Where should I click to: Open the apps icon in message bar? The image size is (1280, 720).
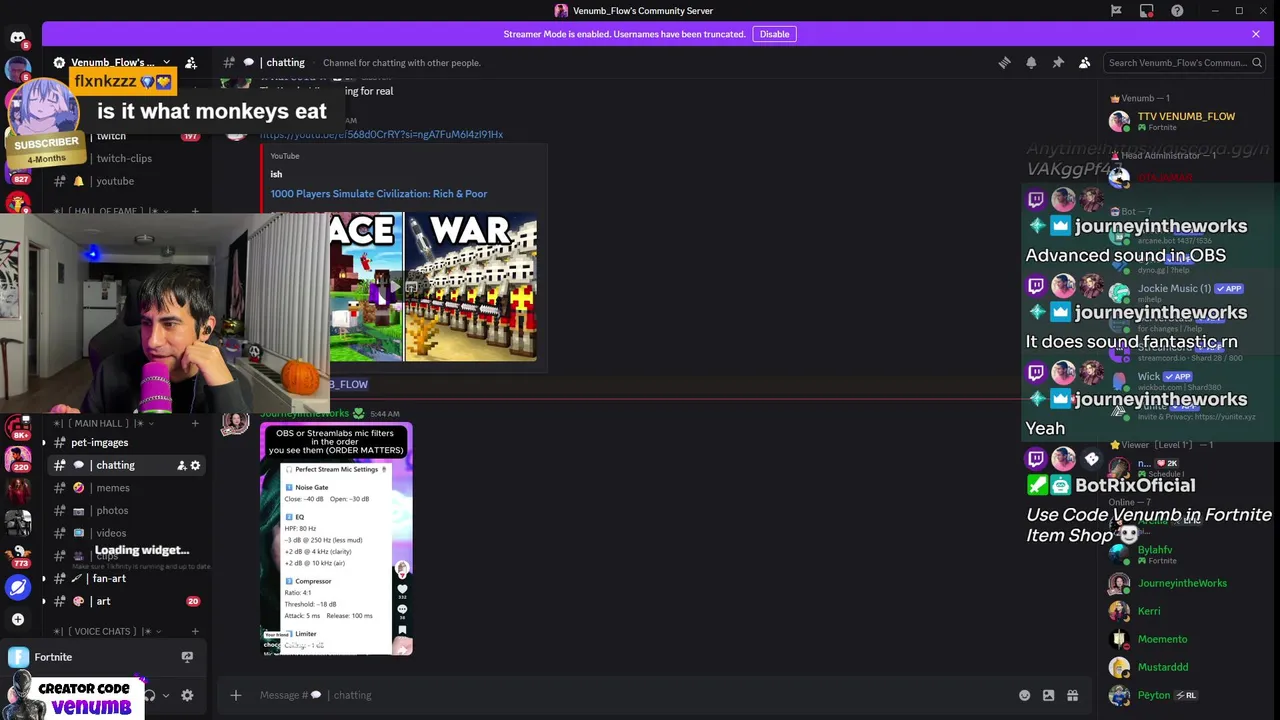[1072, 695]
